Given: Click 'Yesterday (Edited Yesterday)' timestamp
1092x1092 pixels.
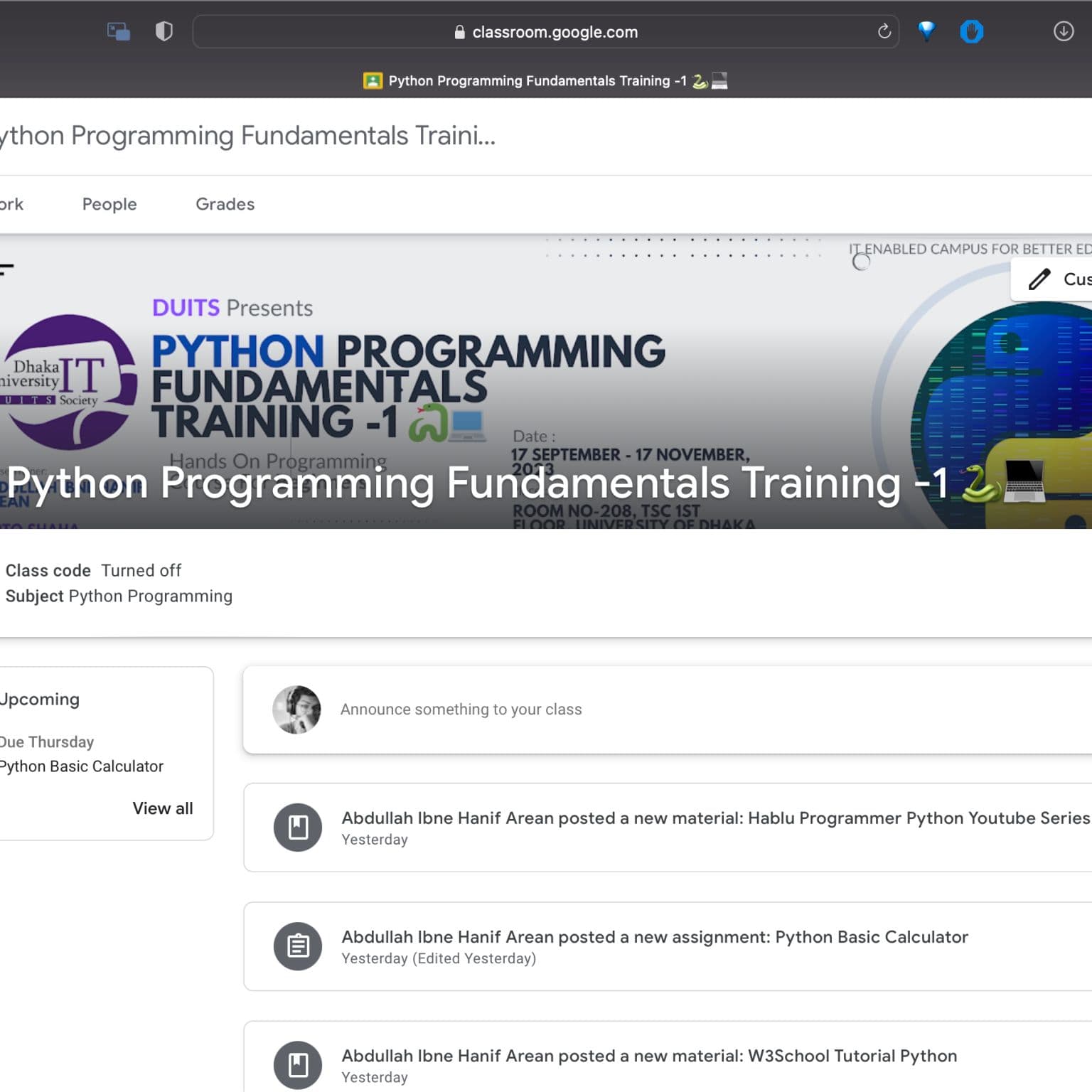Looking at the screenshot, I should point(439,958).
